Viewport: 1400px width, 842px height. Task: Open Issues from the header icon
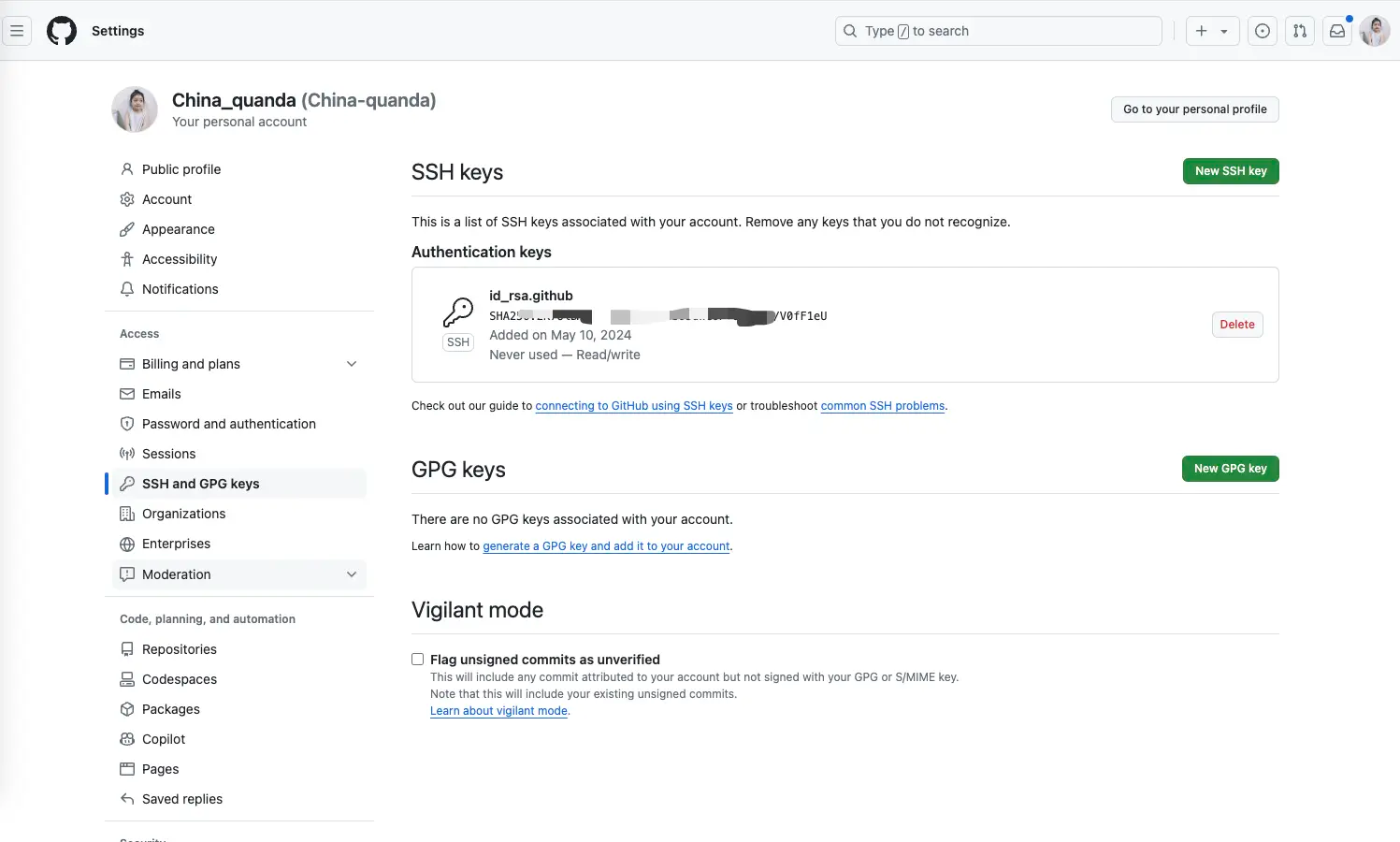click(1262, 31)
